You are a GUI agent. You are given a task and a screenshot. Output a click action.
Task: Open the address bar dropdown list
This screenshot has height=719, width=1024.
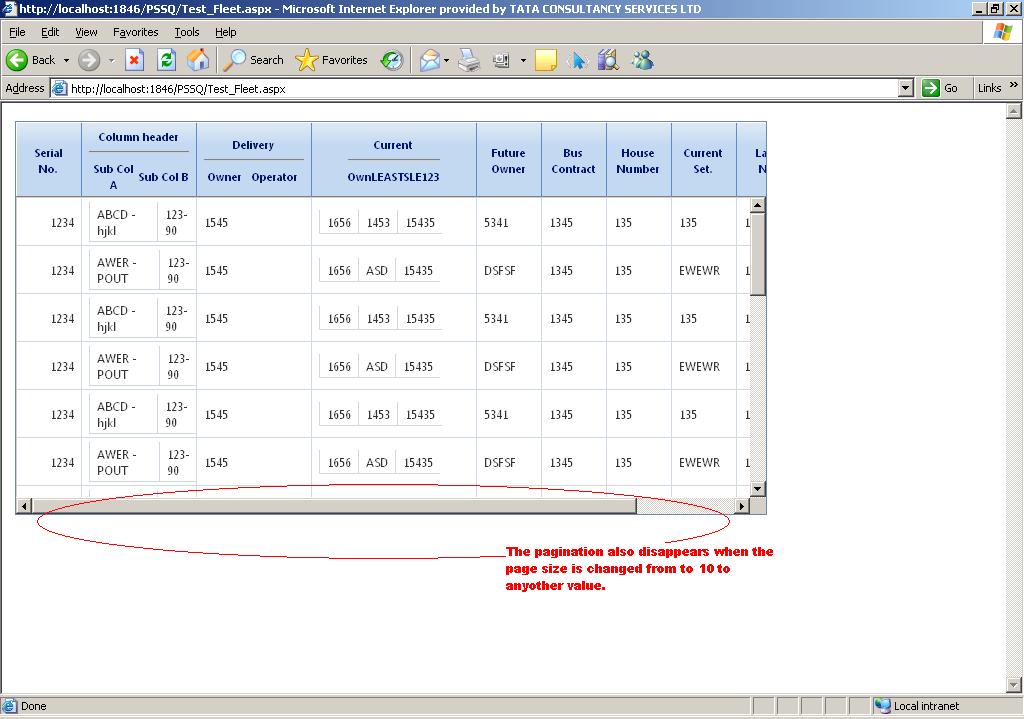pos(905,88)
